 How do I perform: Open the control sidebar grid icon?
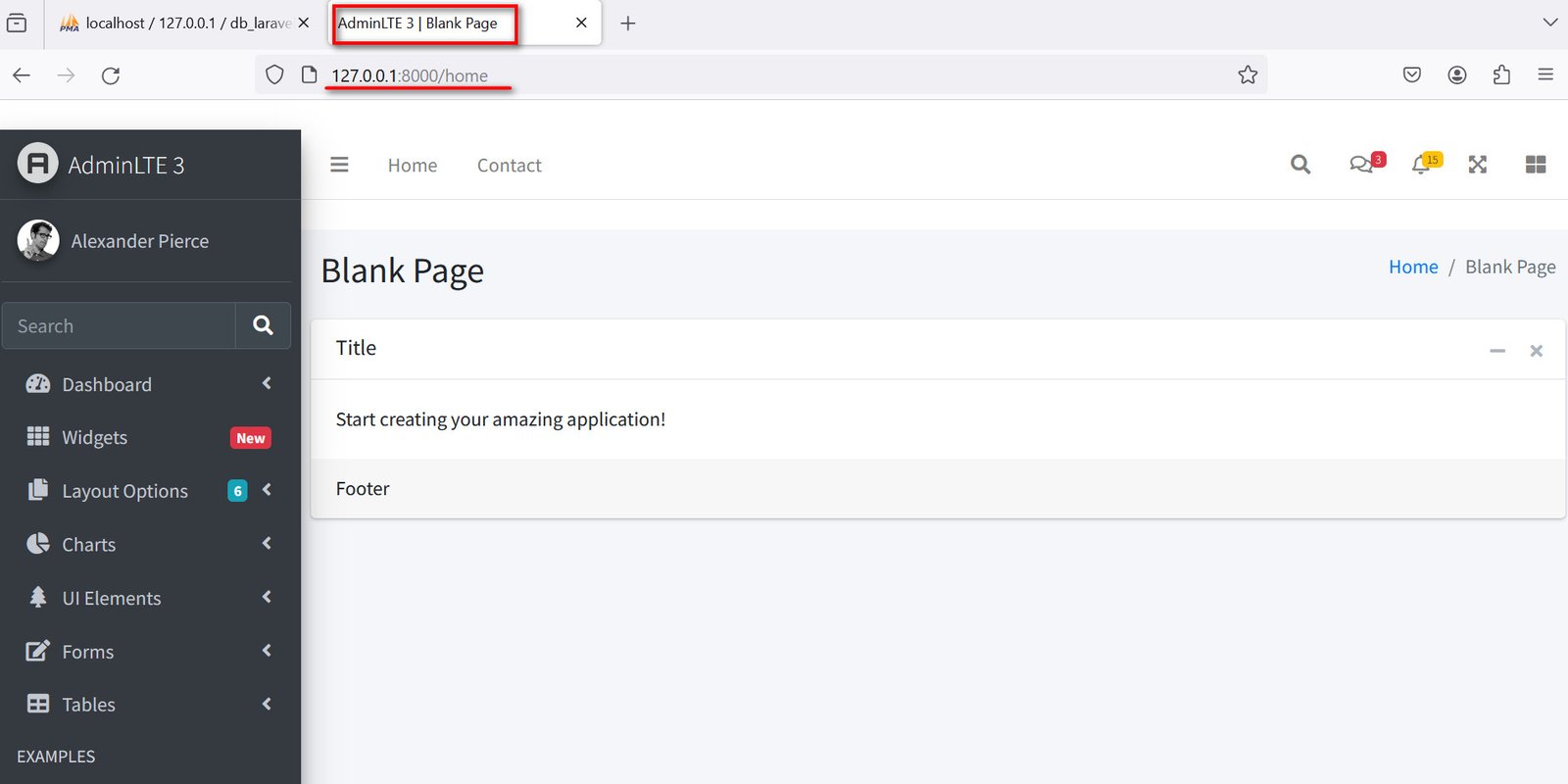tap(1536, 165)
